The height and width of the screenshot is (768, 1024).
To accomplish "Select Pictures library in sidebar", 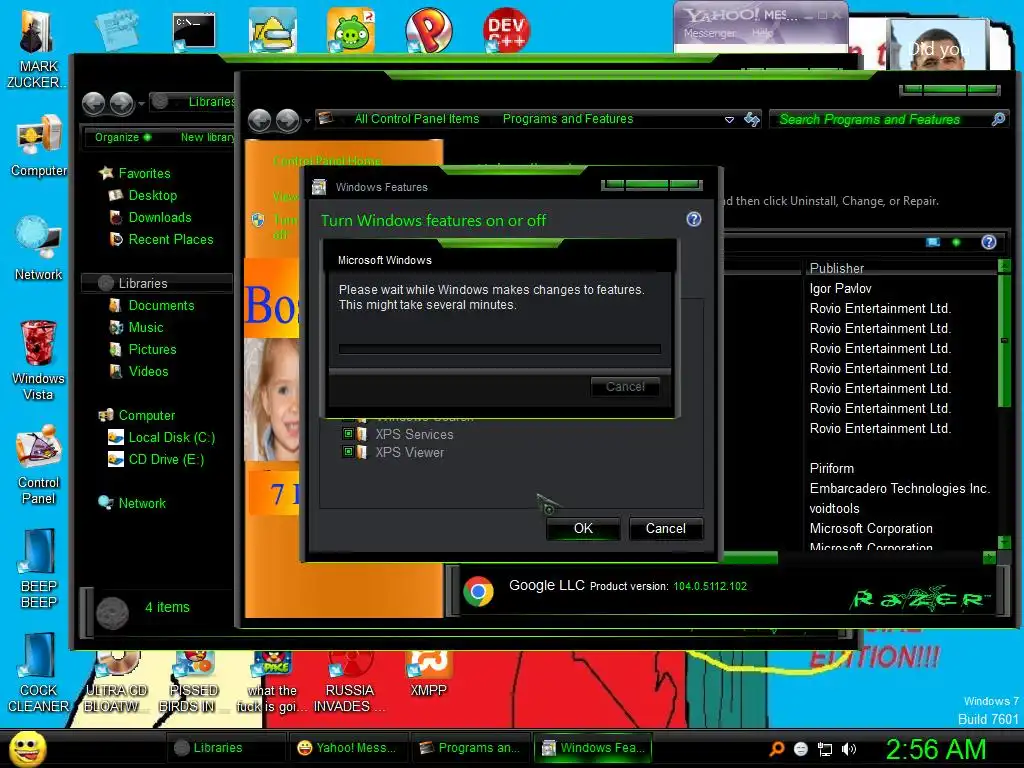I will (x=152, y=349).
